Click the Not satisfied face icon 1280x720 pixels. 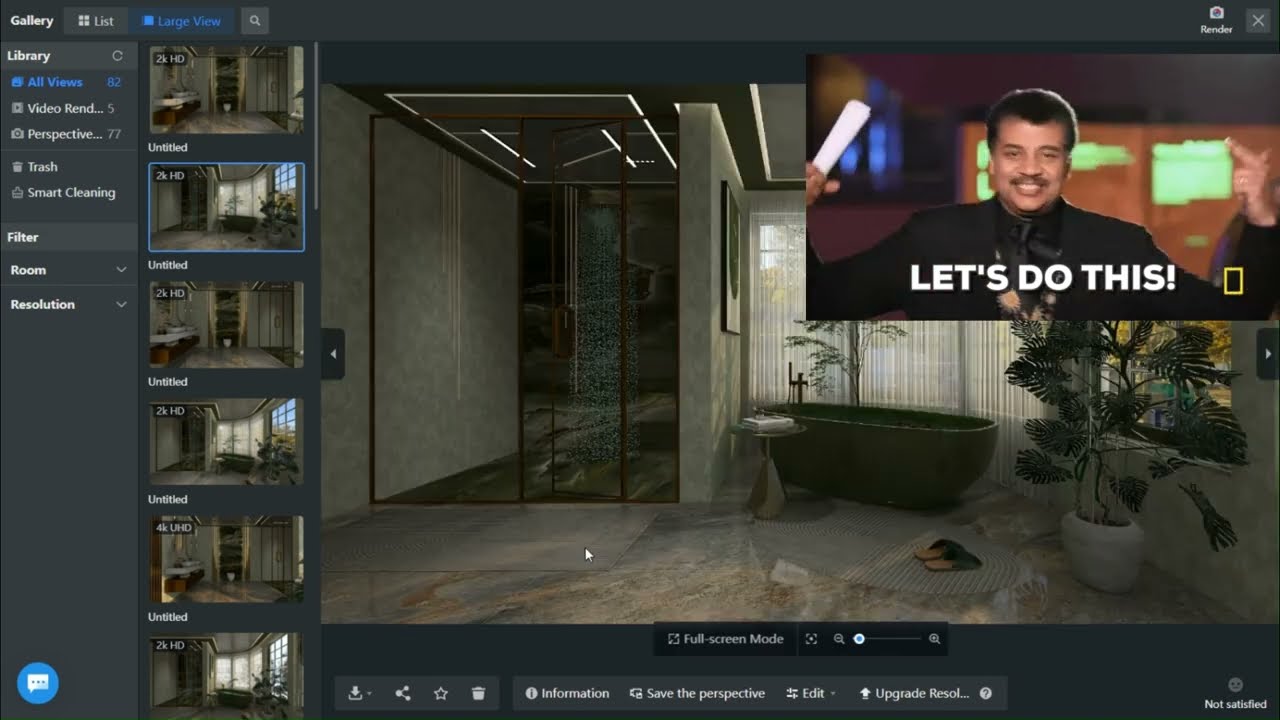click(1235, 685)
